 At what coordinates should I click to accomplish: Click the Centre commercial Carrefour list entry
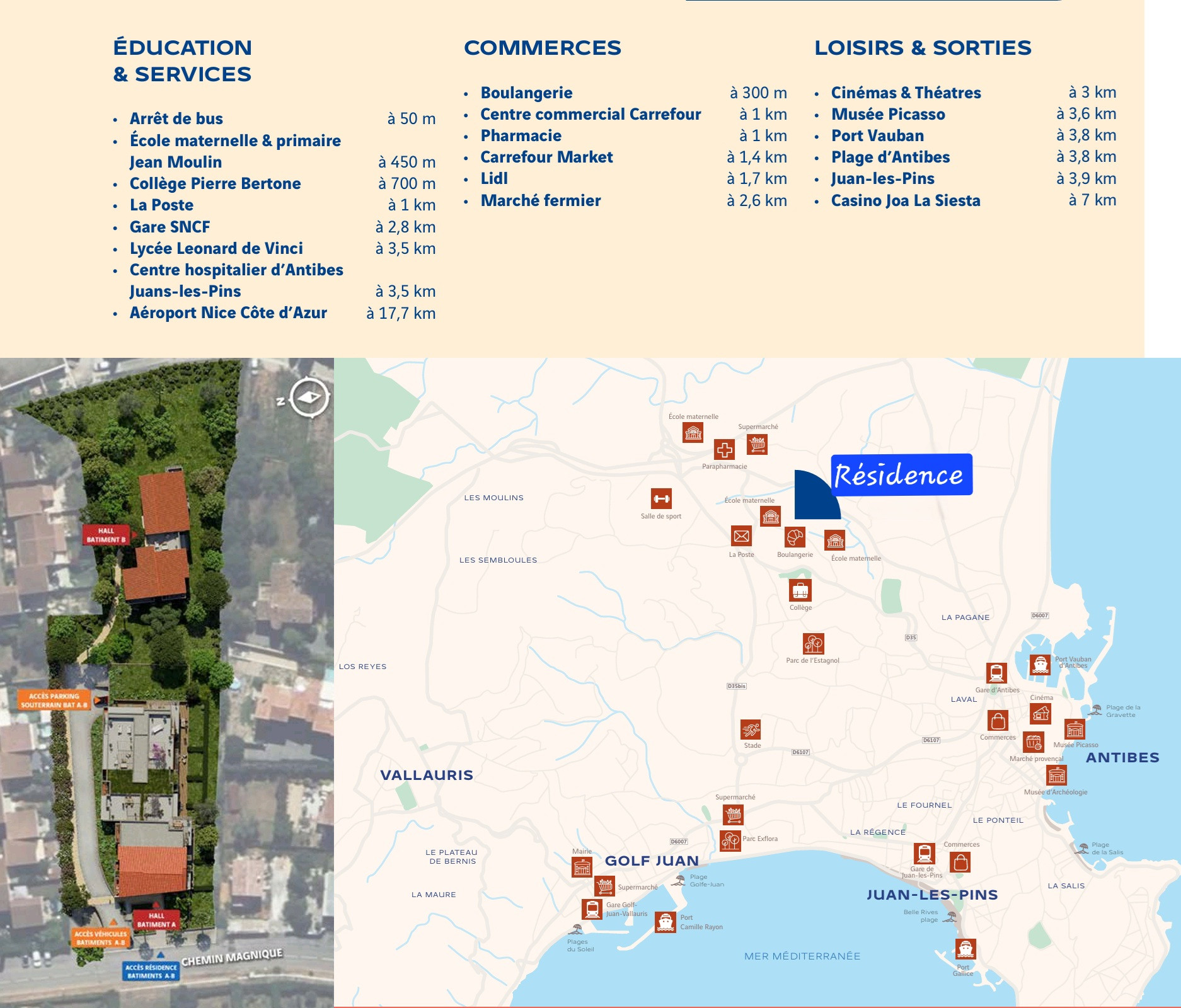[x=590, y=114]
